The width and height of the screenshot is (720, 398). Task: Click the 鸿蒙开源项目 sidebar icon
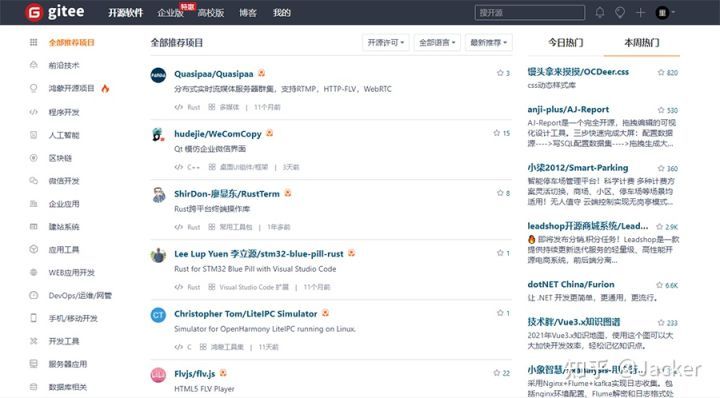[x=34, y=88]
